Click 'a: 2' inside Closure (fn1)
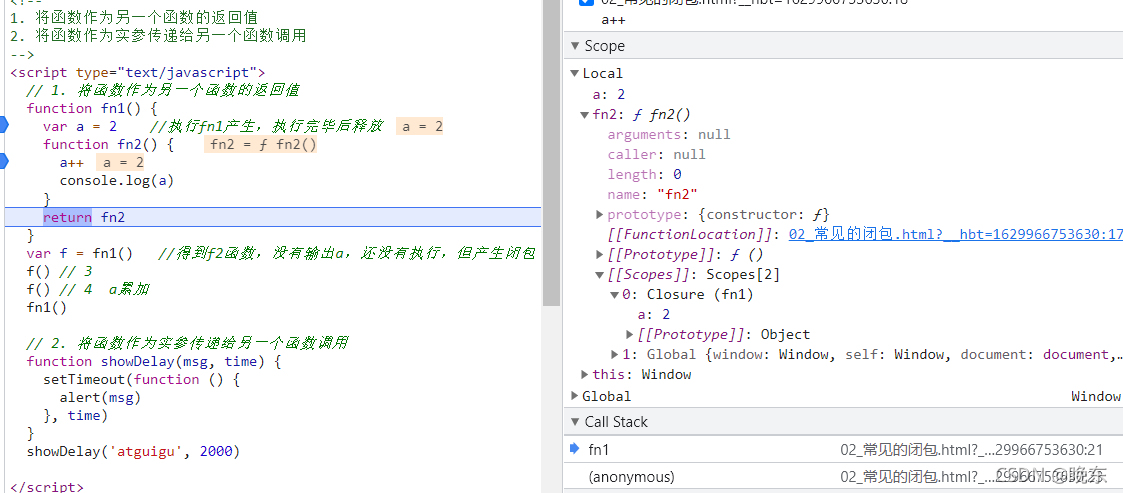Image resolution: width=1123 pixels, height=493 pixels. point(654,315)
